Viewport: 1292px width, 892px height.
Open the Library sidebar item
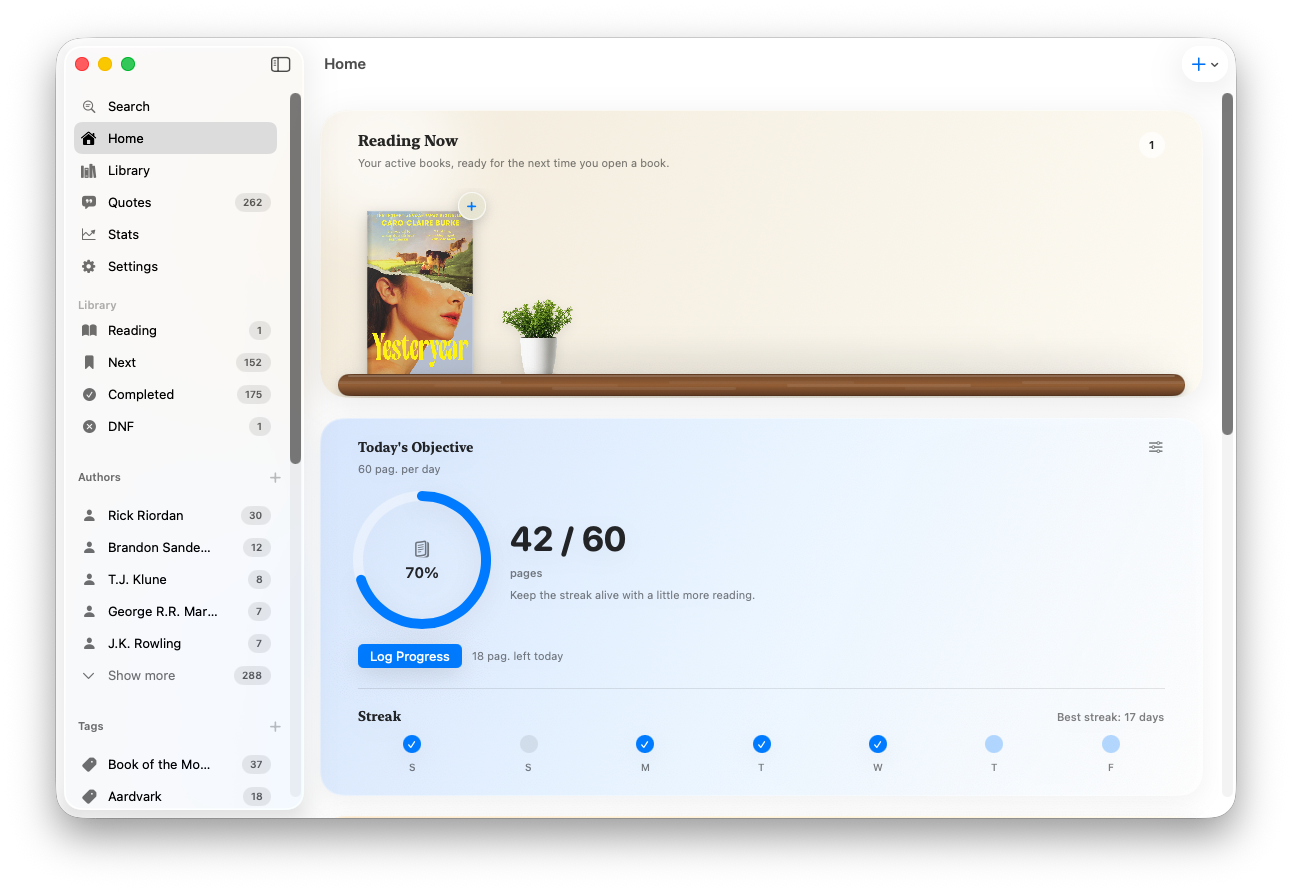tap(175, 170)
